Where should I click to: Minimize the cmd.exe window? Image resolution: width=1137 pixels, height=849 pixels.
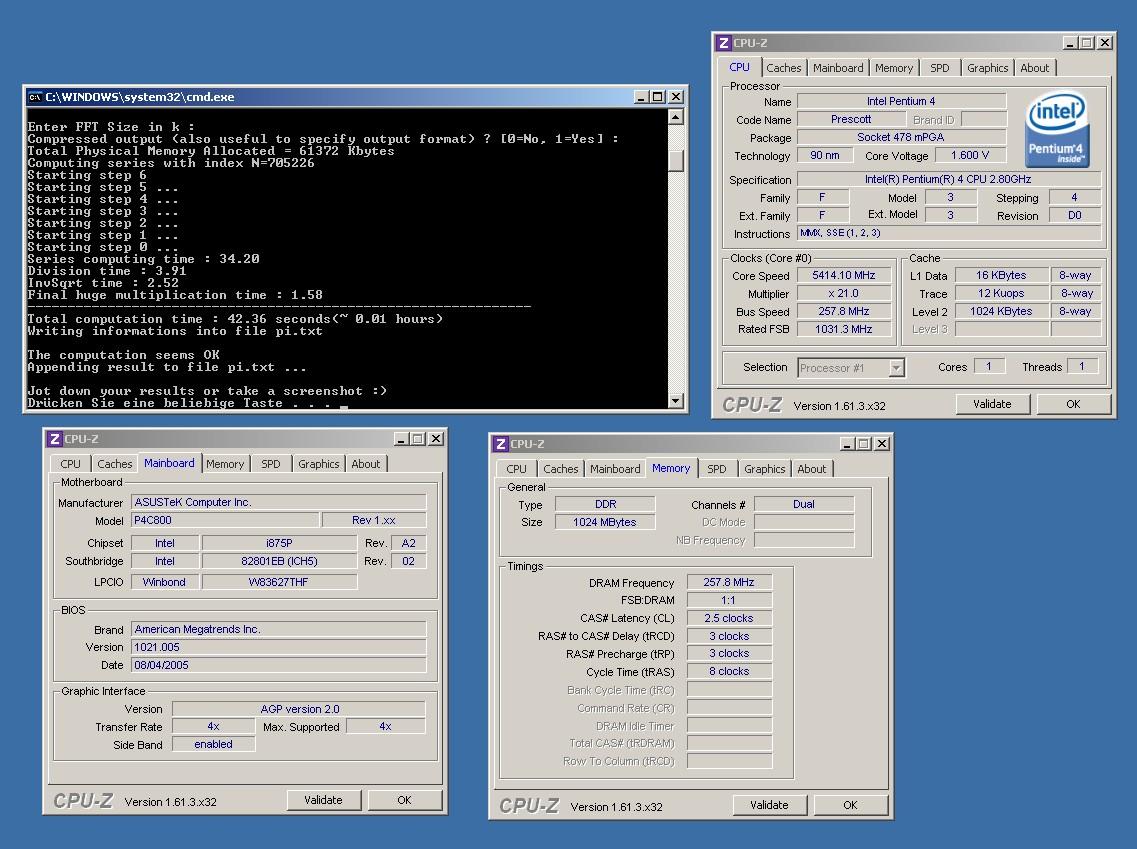(641, 97)
